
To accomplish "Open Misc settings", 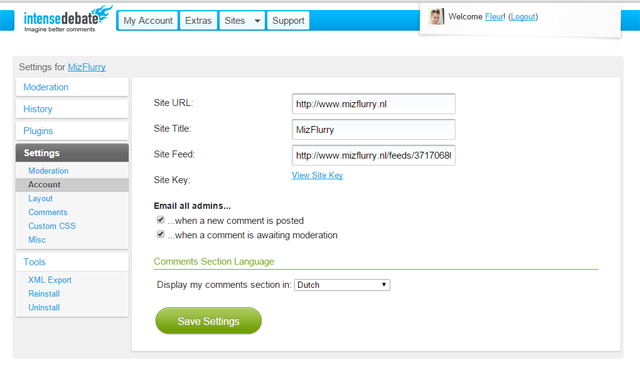I will (37, 240).
